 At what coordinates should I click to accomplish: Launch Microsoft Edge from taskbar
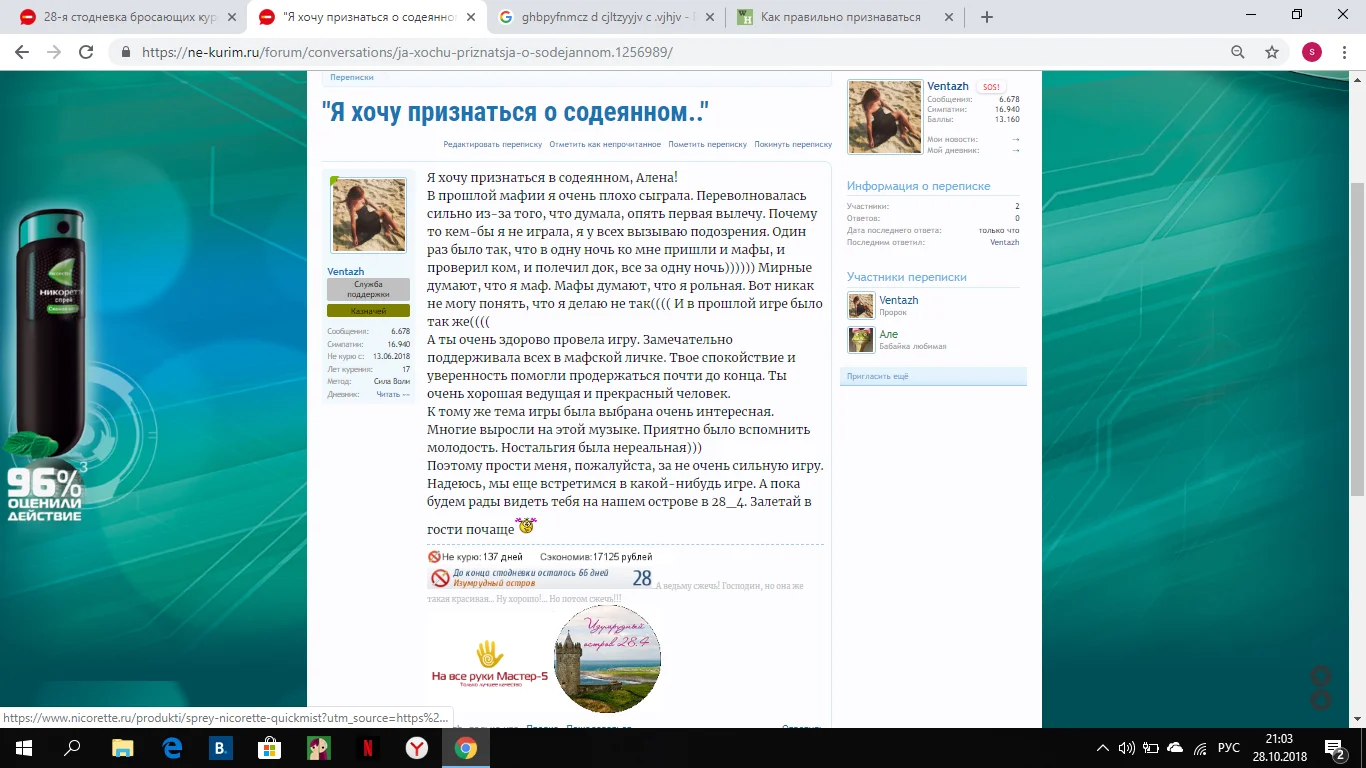click(x=172, y=748)
